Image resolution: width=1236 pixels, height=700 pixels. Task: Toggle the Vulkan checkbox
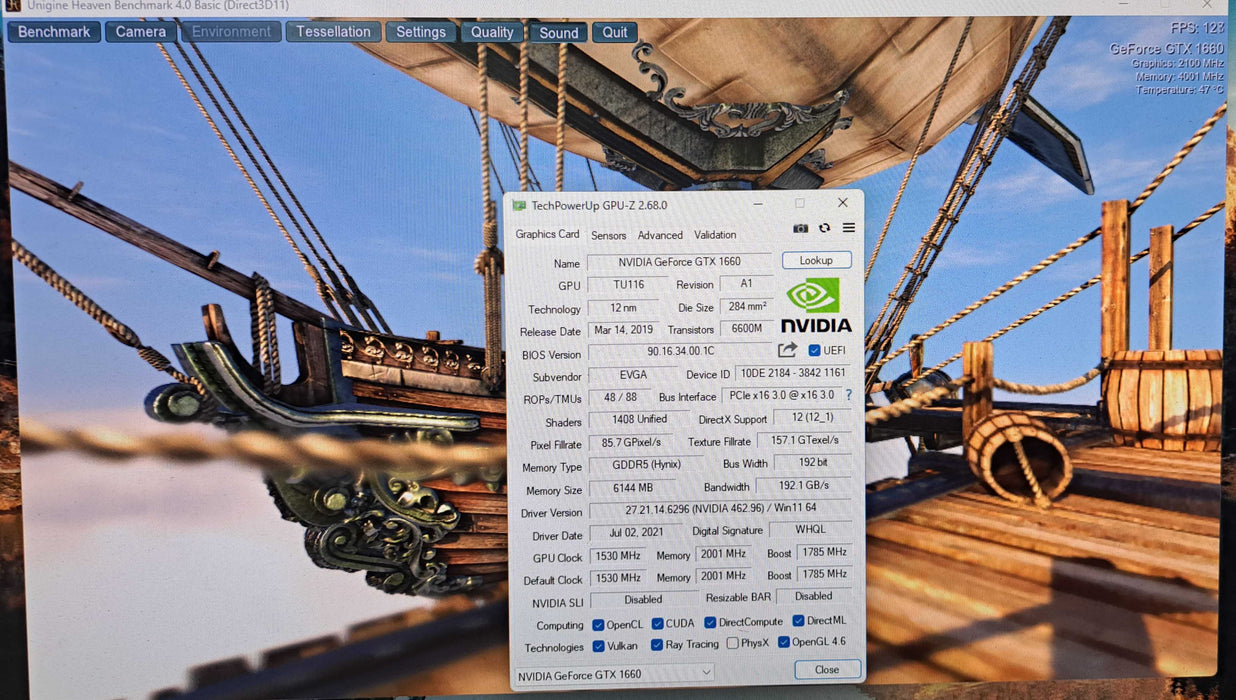(x=598, y=646)
